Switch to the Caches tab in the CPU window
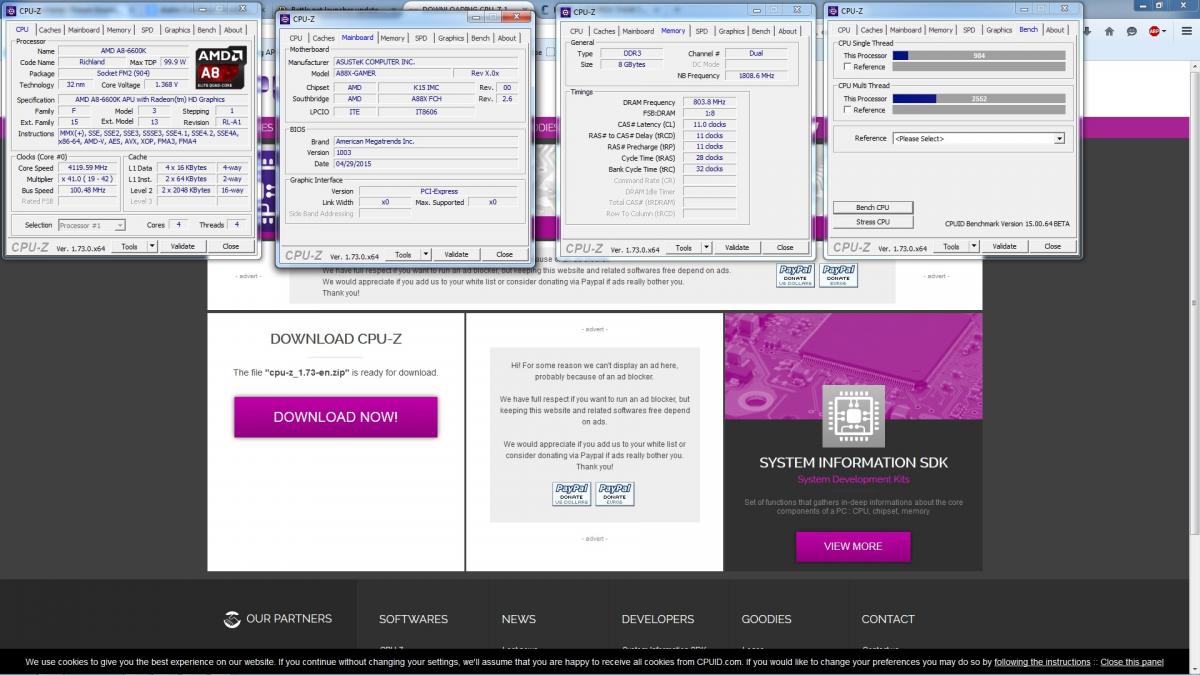 49,30
